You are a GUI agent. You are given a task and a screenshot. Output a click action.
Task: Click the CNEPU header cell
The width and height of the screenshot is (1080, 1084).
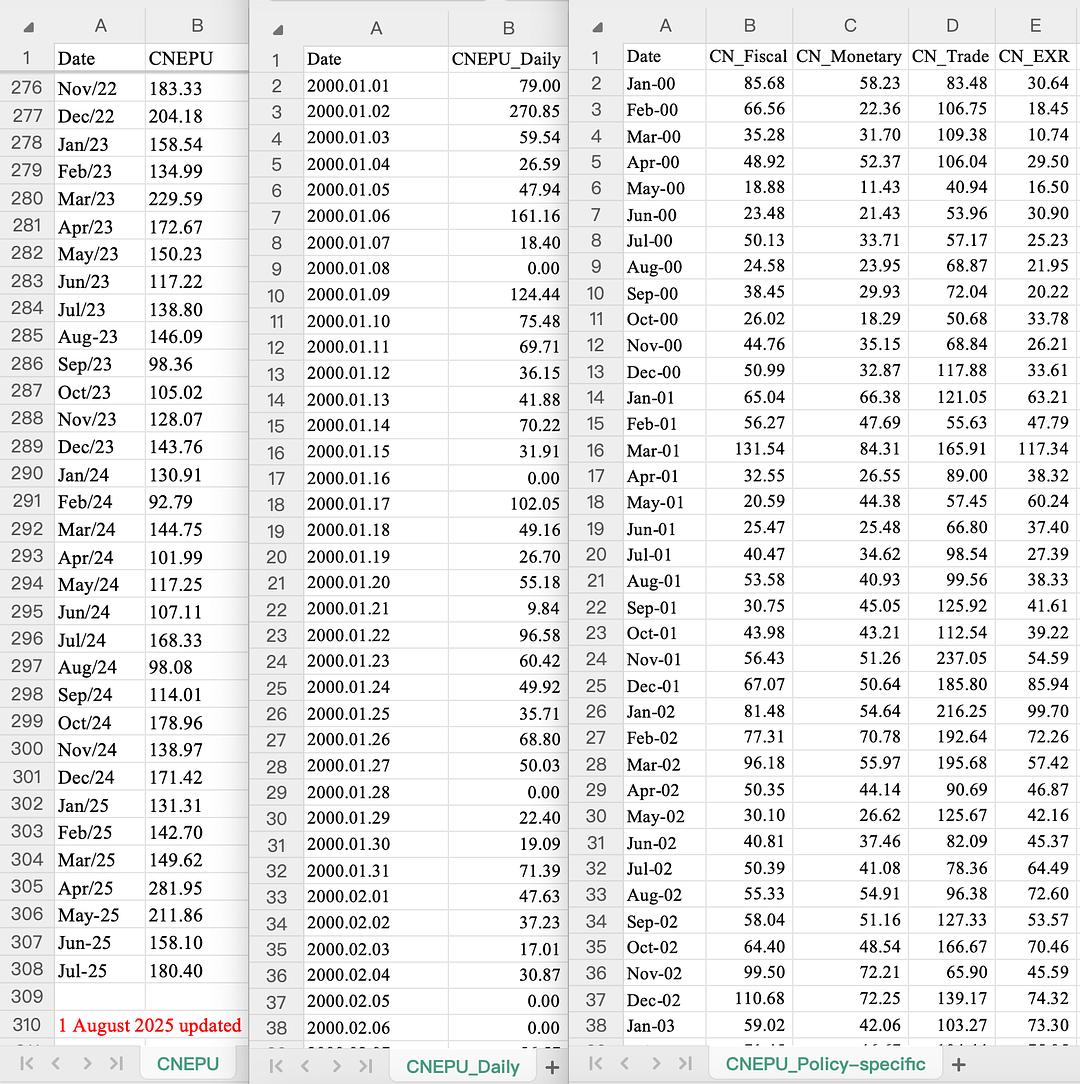[x=196, y=59]
